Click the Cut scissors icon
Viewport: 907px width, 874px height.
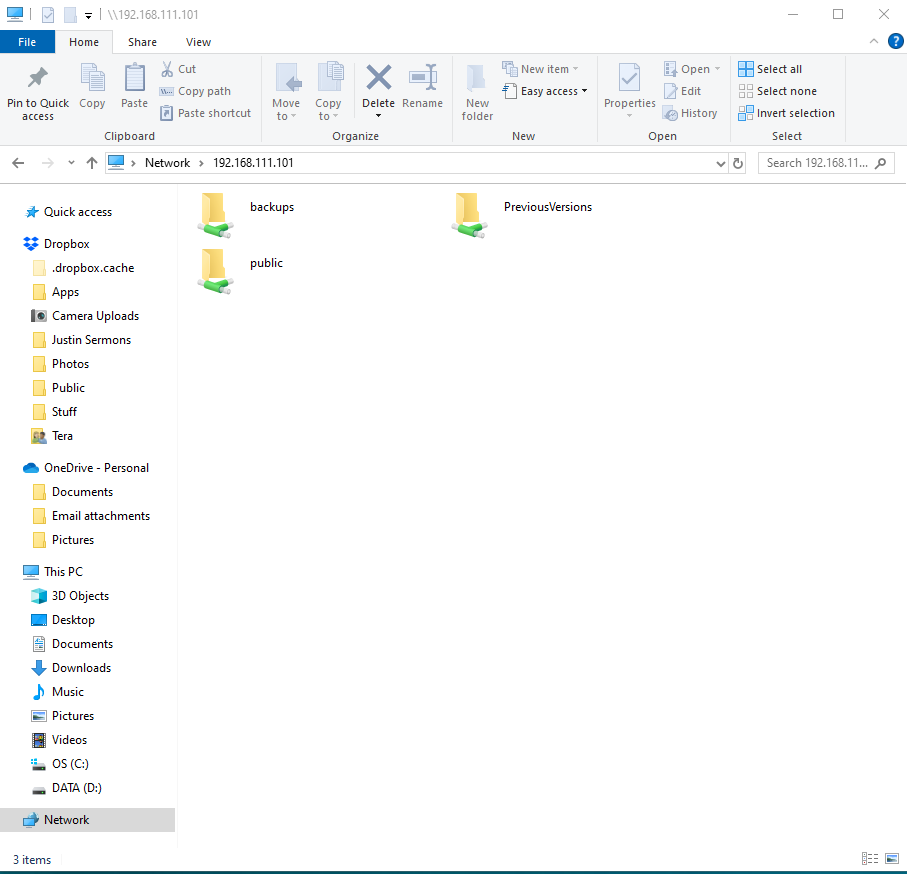167,69
